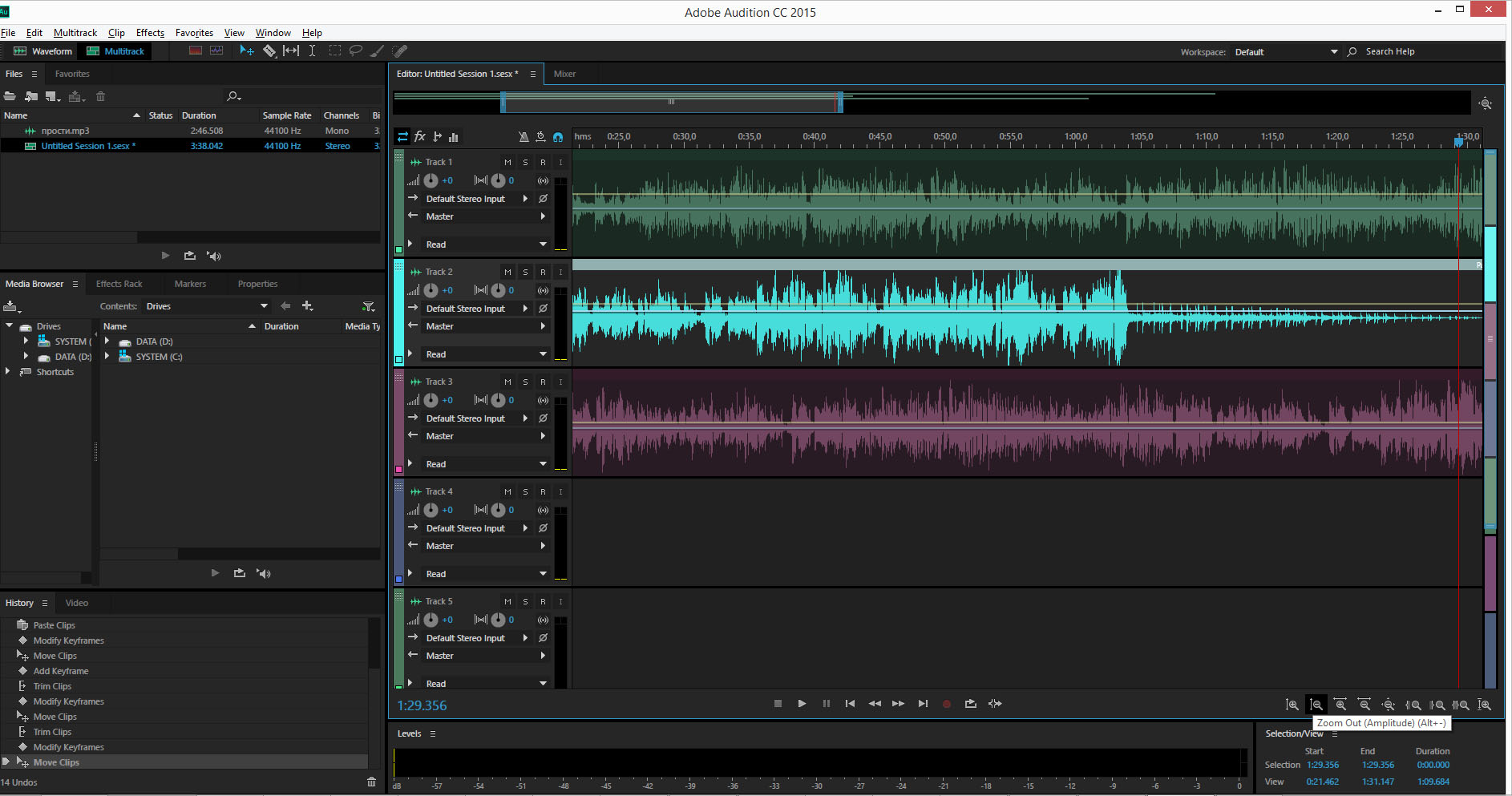This screenshot has height=796, width=1512.
Task: Select the Razor tool in toolbar
Action: (x=269, y=51)
